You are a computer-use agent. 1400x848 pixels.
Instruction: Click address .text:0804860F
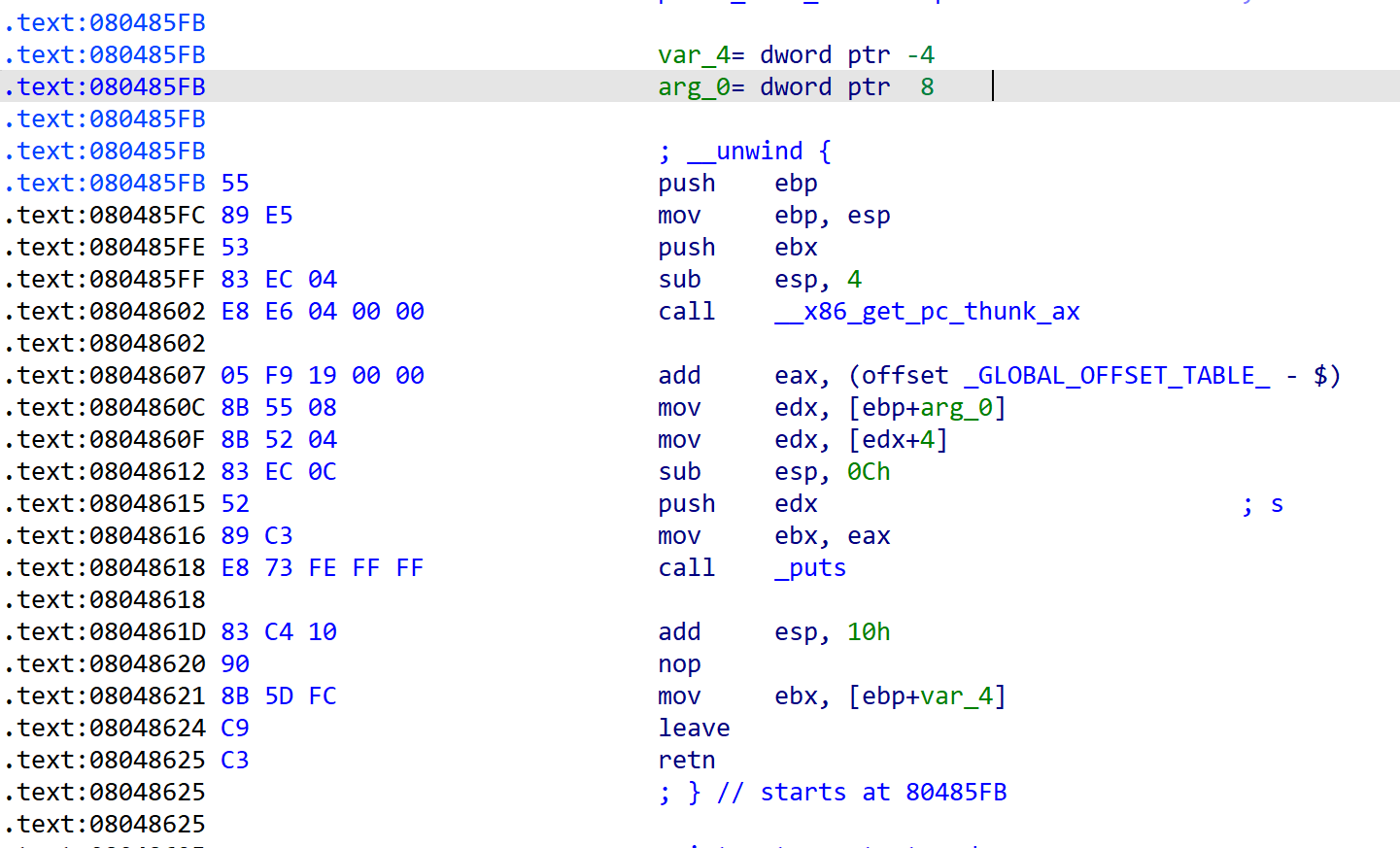[x=105, y=439]
